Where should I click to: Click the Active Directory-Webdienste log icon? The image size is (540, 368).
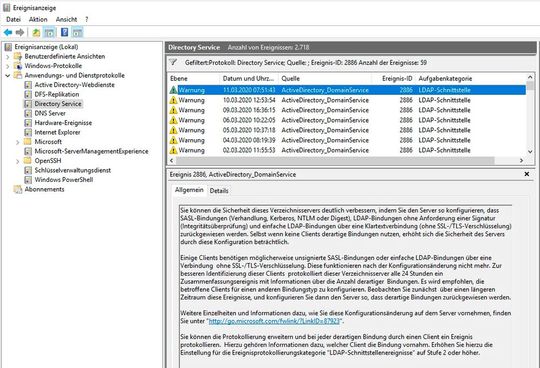pyautogui.click(x=28, y=85)
